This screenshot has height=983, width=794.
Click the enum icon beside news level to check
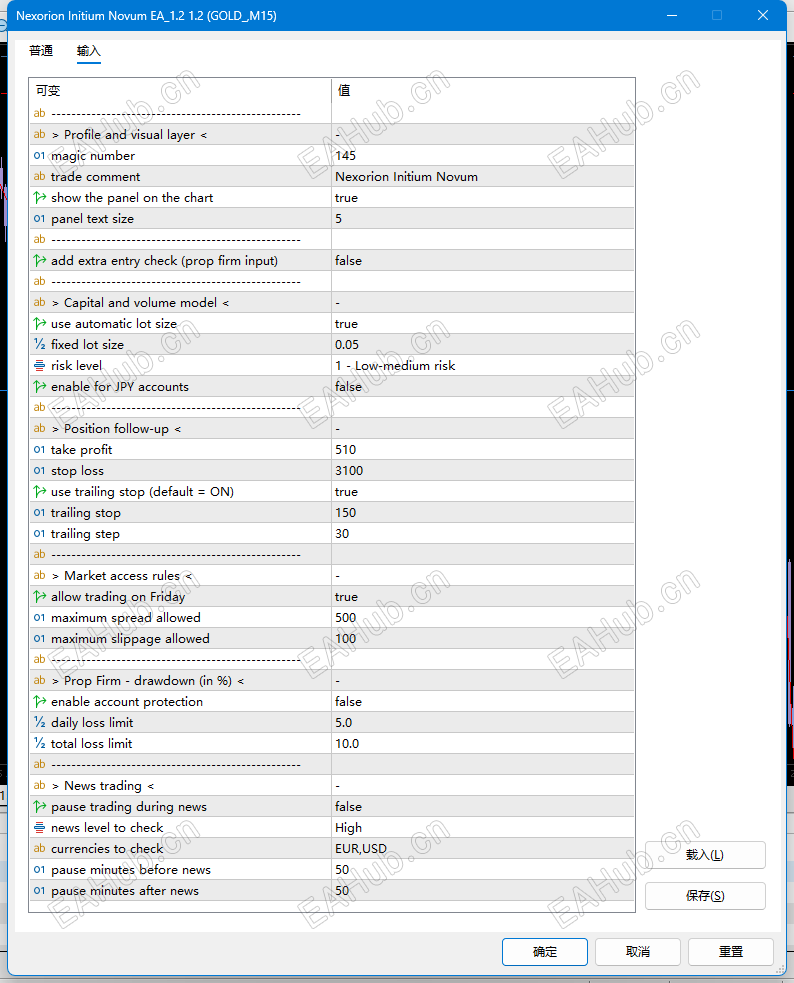39,828
